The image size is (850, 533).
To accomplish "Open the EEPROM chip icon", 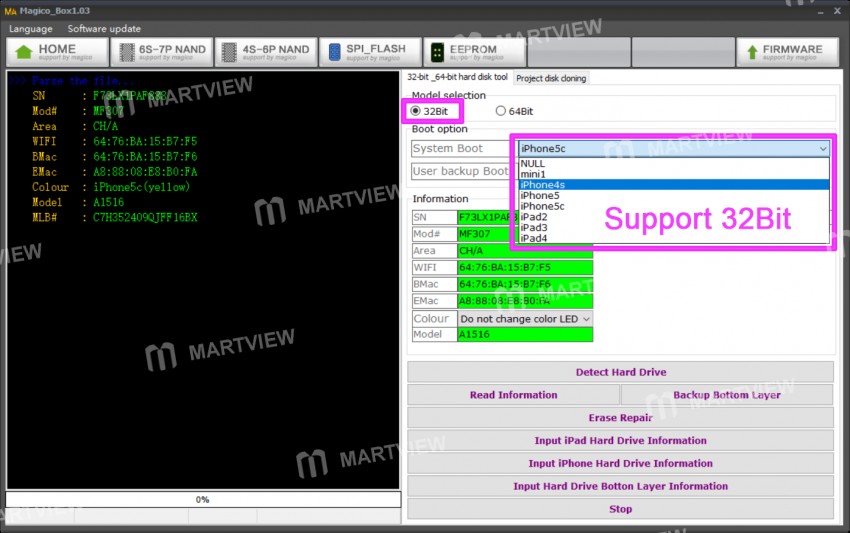I will 437,52.
